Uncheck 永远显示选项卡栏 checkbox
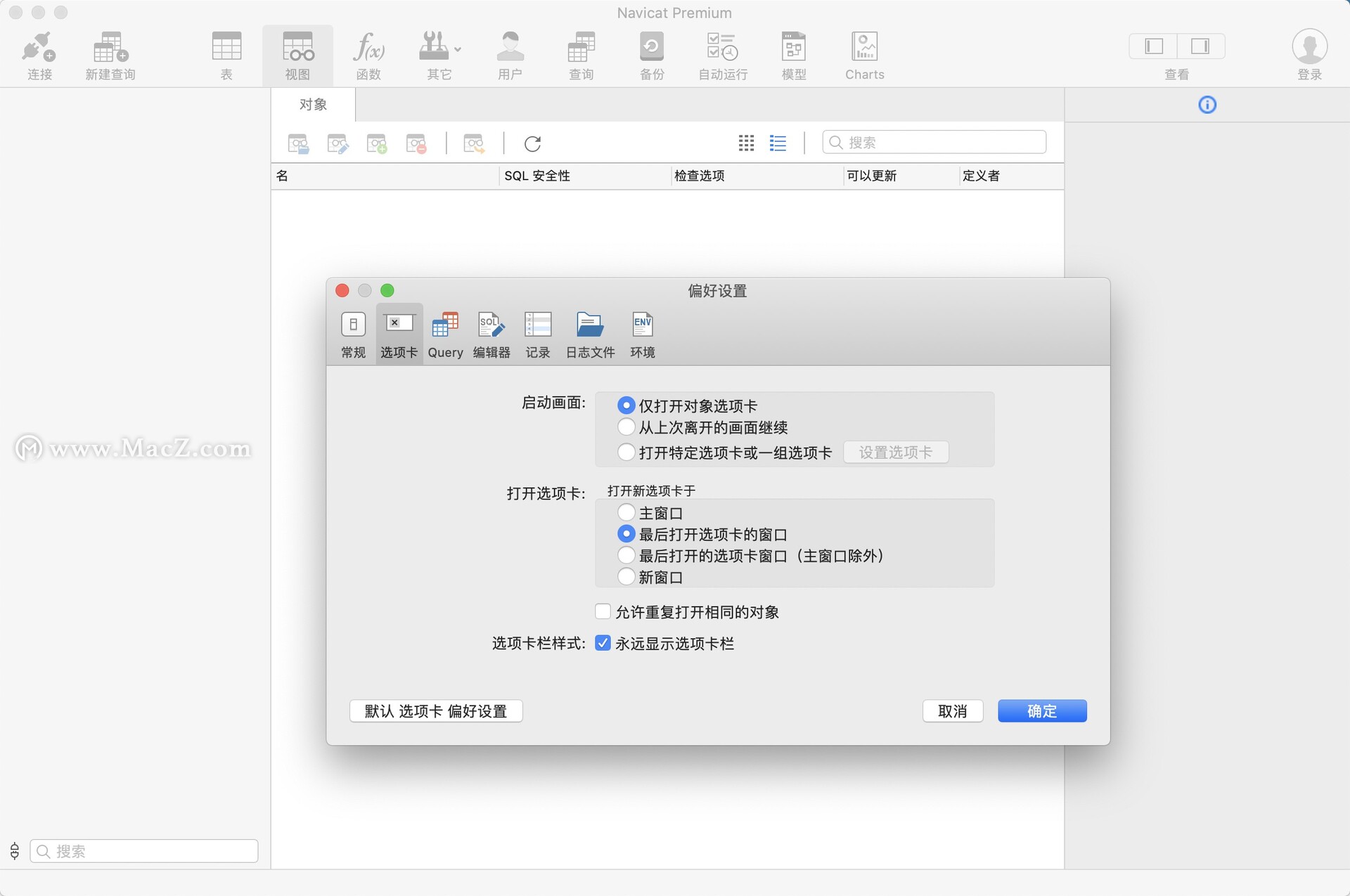1350x896 pixels. click(603, 643)
